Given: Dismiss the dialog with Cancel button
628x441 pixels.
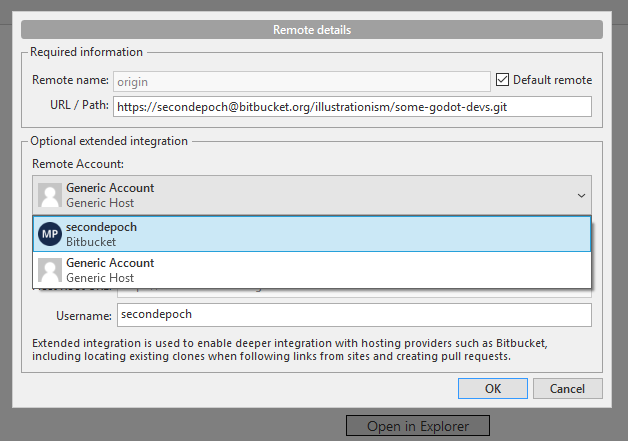Looking at the screenshot, I should click(x=568, y=389).
